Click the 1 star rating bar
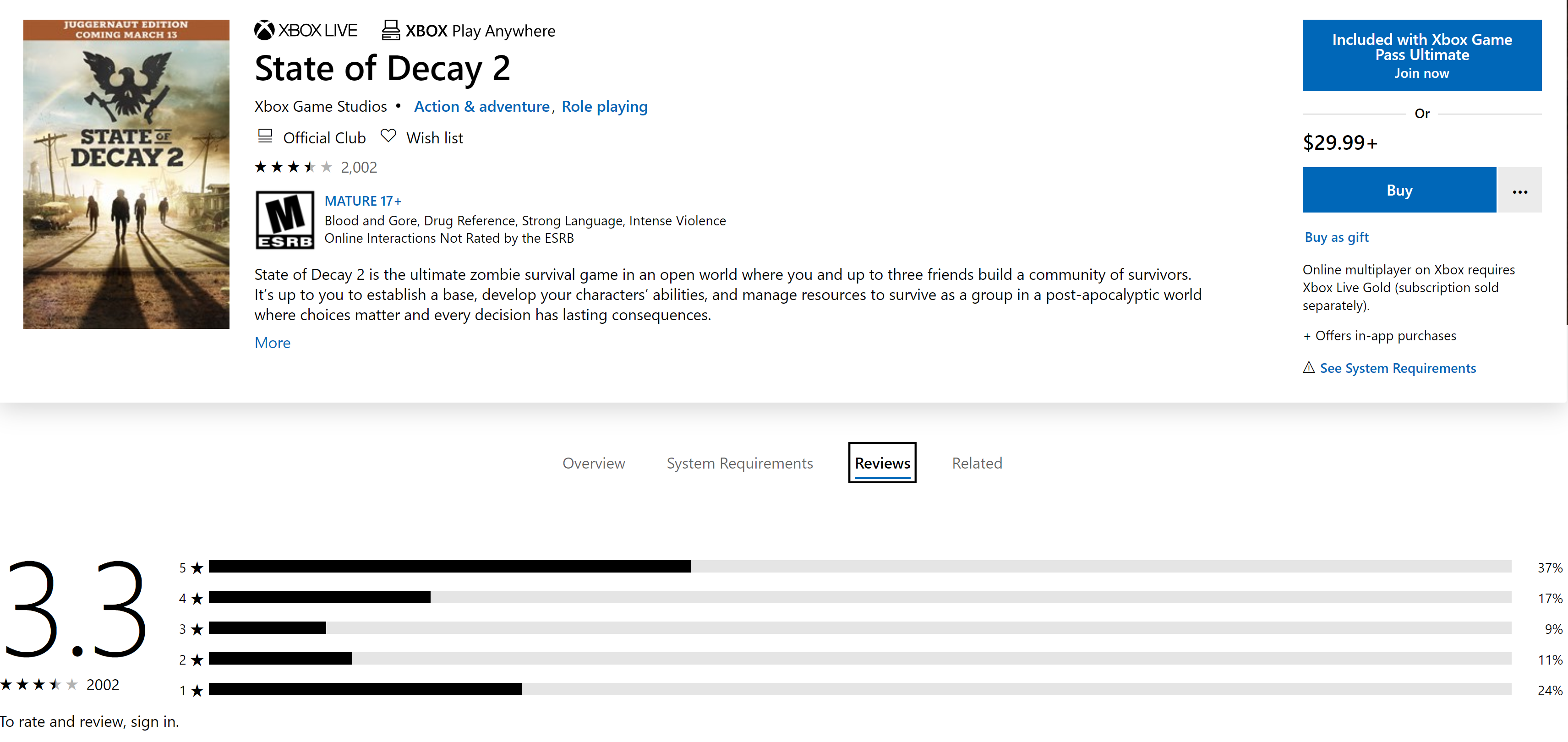 (365, 689)
